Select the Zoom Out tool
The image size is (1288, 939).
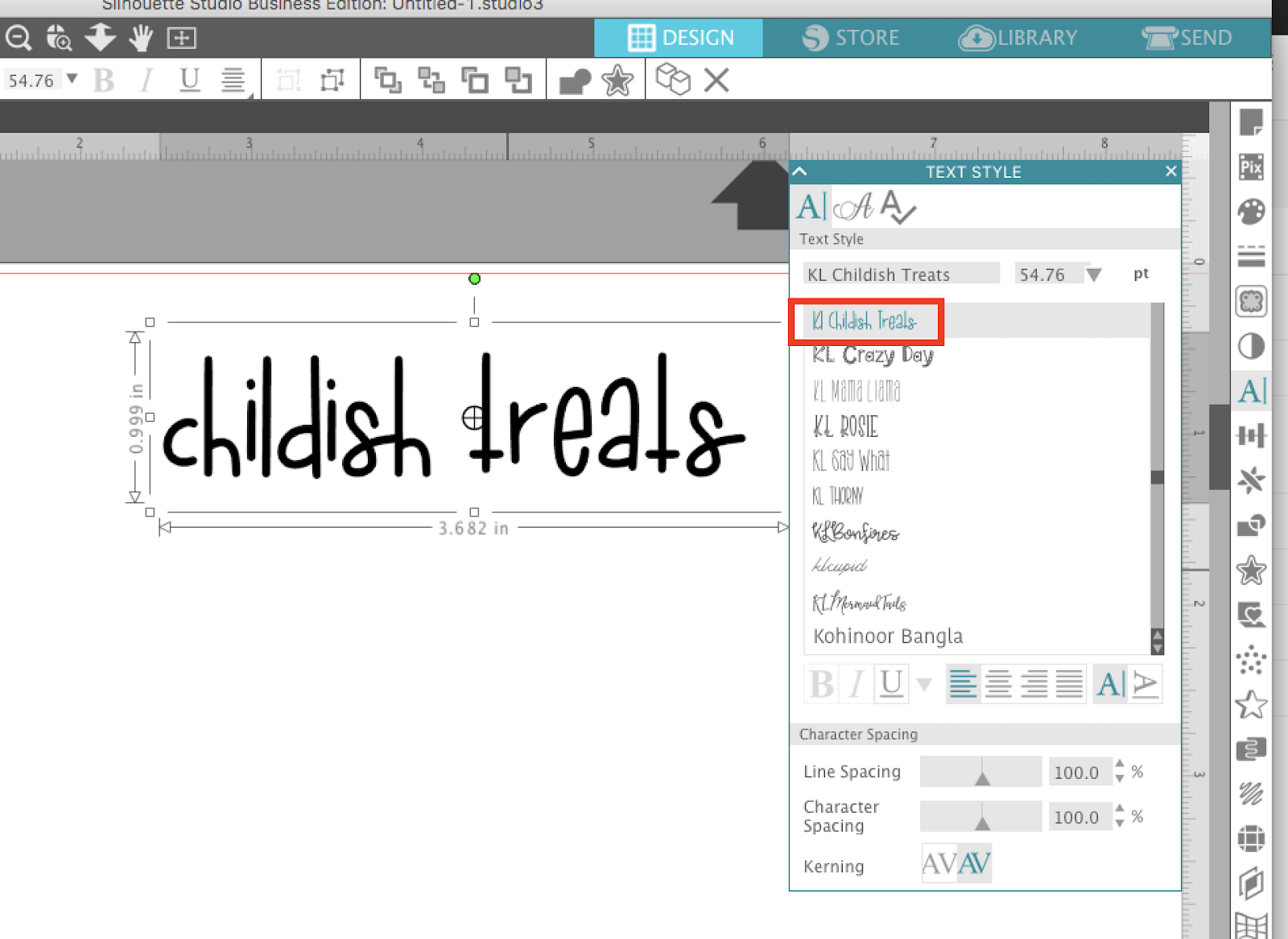(x=18, y=37)
